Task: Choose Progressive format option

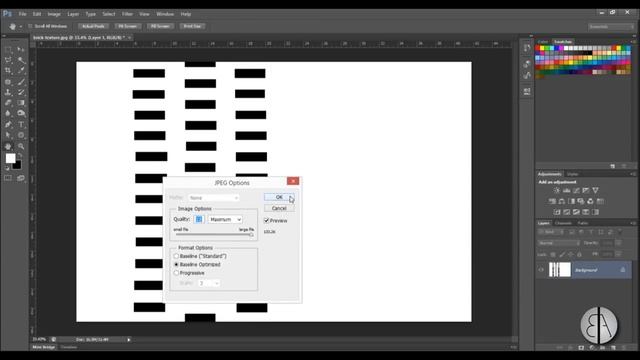Action: 176,273
